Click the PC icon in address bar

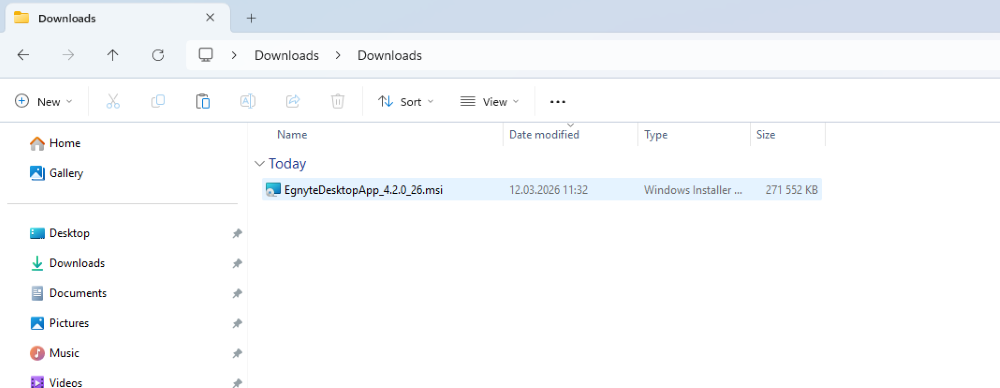(x=205, y=56)
